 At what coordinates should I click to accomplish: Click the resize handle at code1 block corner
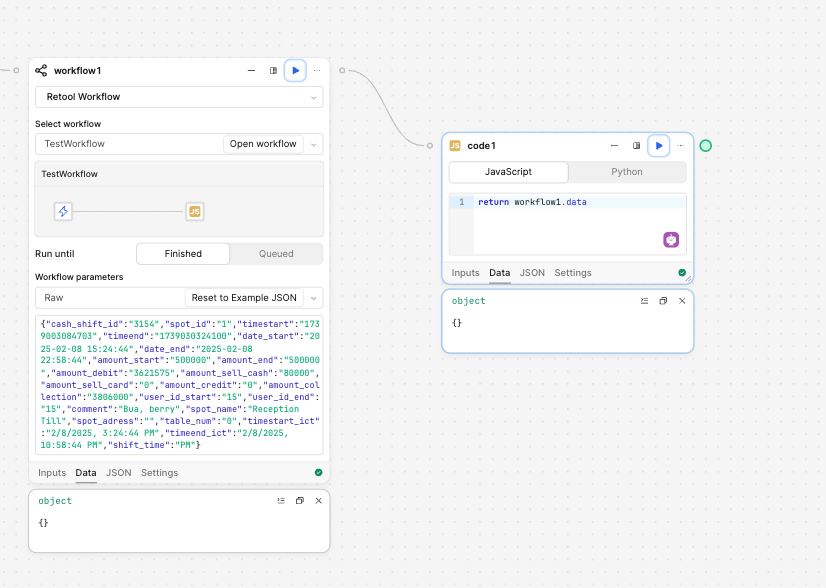[688, 279]
